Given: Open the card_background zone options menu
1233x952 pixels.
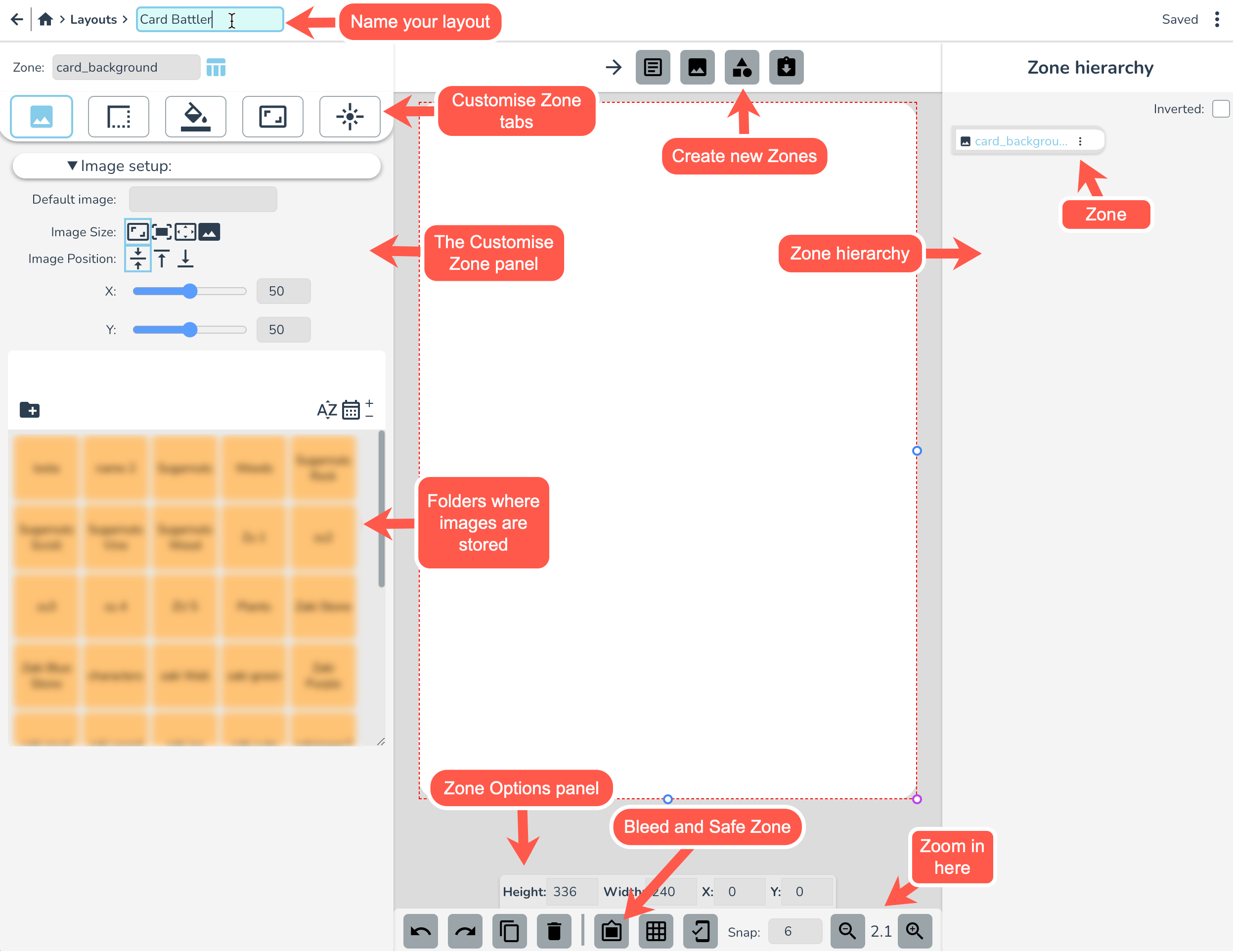Looking at the screenshot, I should point(1081,140).
